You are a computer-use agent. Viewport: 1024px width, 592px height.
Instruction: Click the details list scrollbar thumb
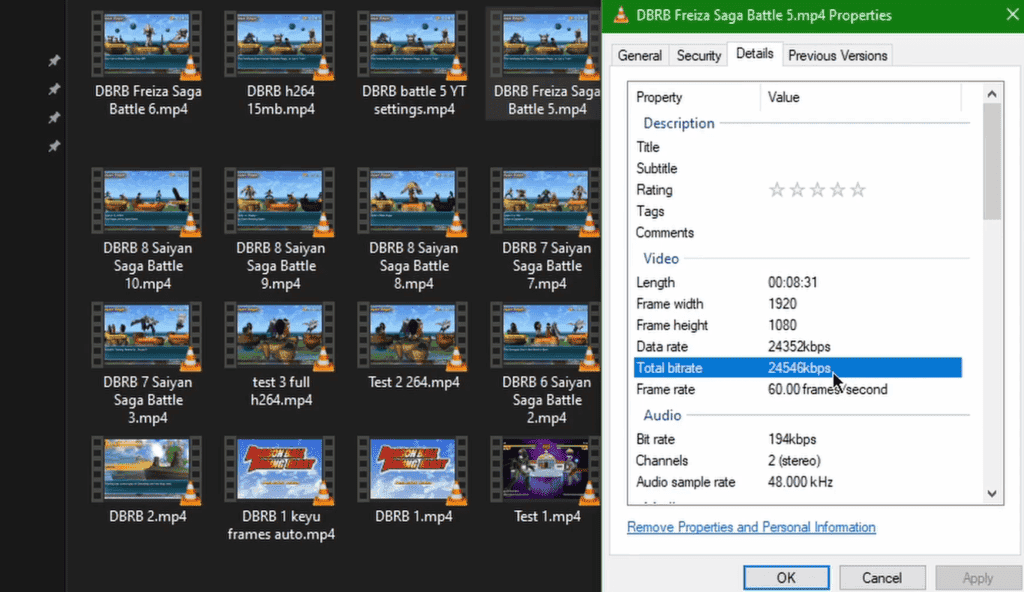click(992, 161)
